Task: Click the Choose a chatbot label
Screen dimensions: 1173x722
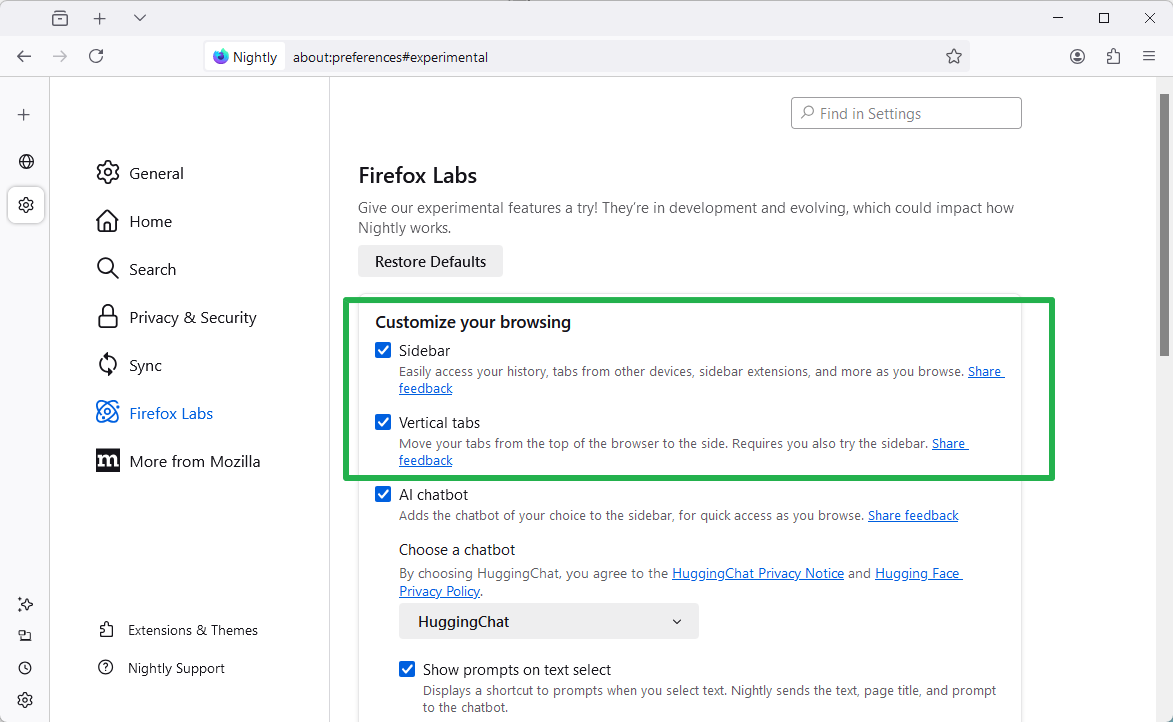Action: pyautogui.click(x=456, y=549)
